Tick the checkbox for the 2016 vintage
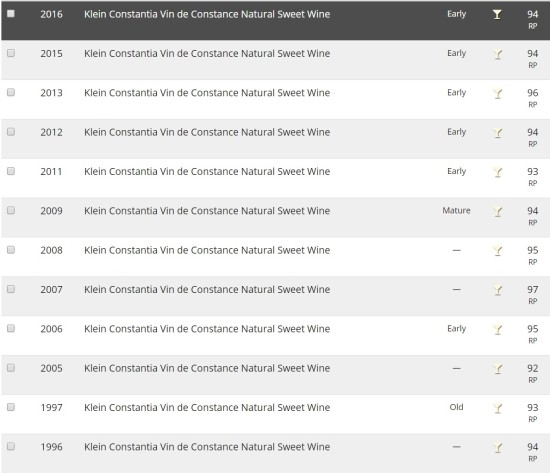 click(11, 13)
